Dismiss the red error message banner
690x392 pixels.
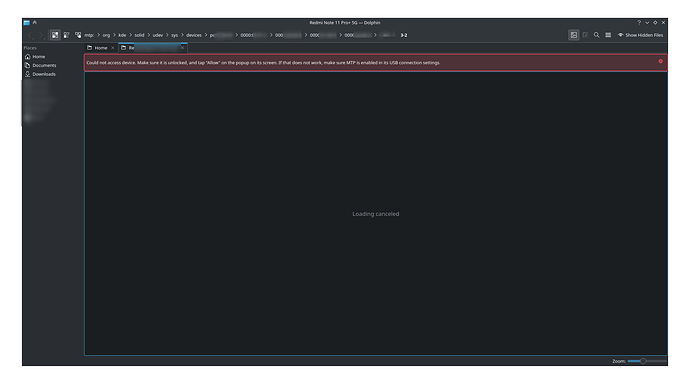coord(661,62)
